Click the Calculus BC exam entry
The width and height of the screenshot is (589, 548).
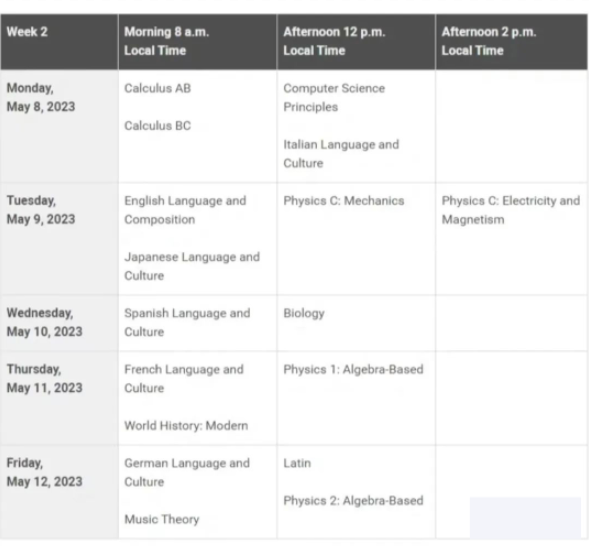pos(158,125)
